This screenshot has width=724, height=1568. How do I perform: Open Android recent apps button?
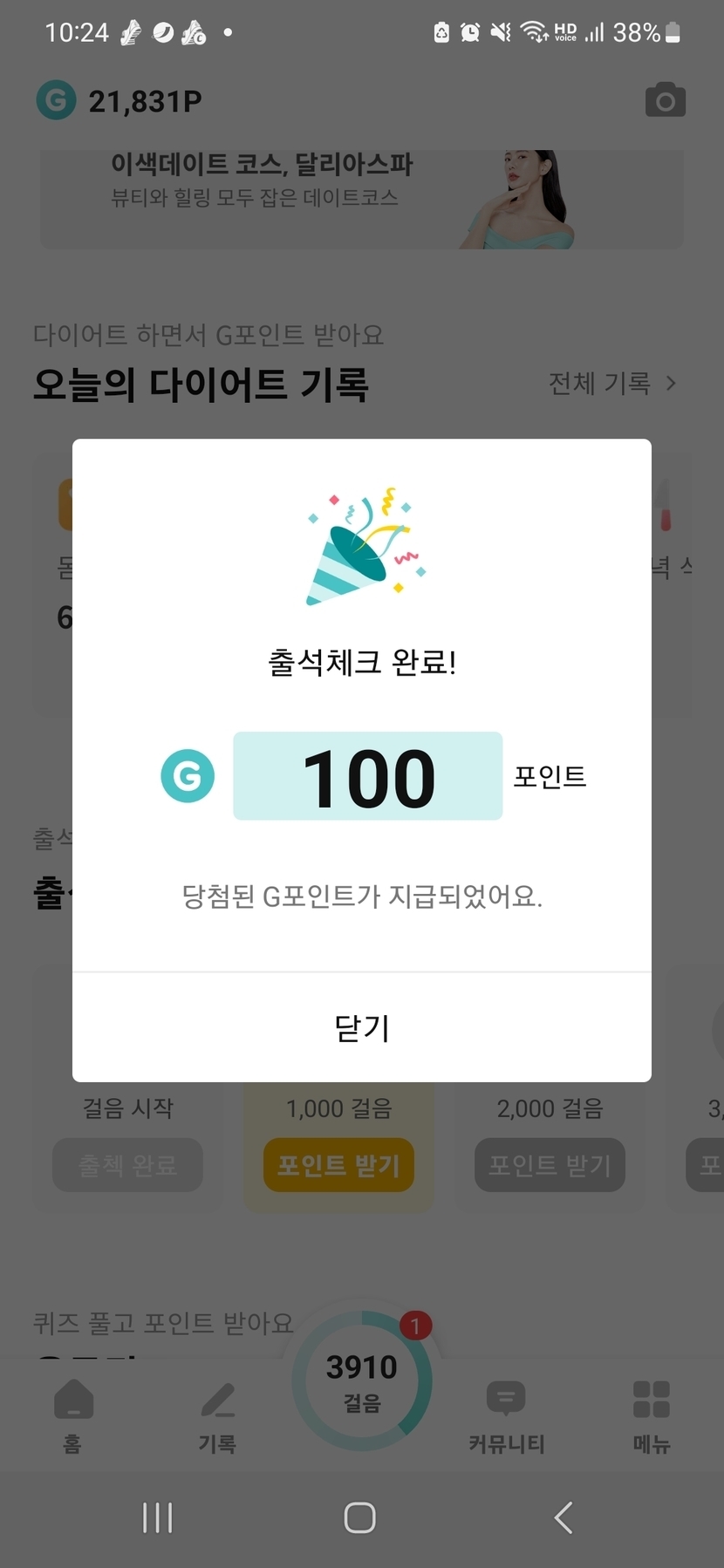click(158, 1517)
